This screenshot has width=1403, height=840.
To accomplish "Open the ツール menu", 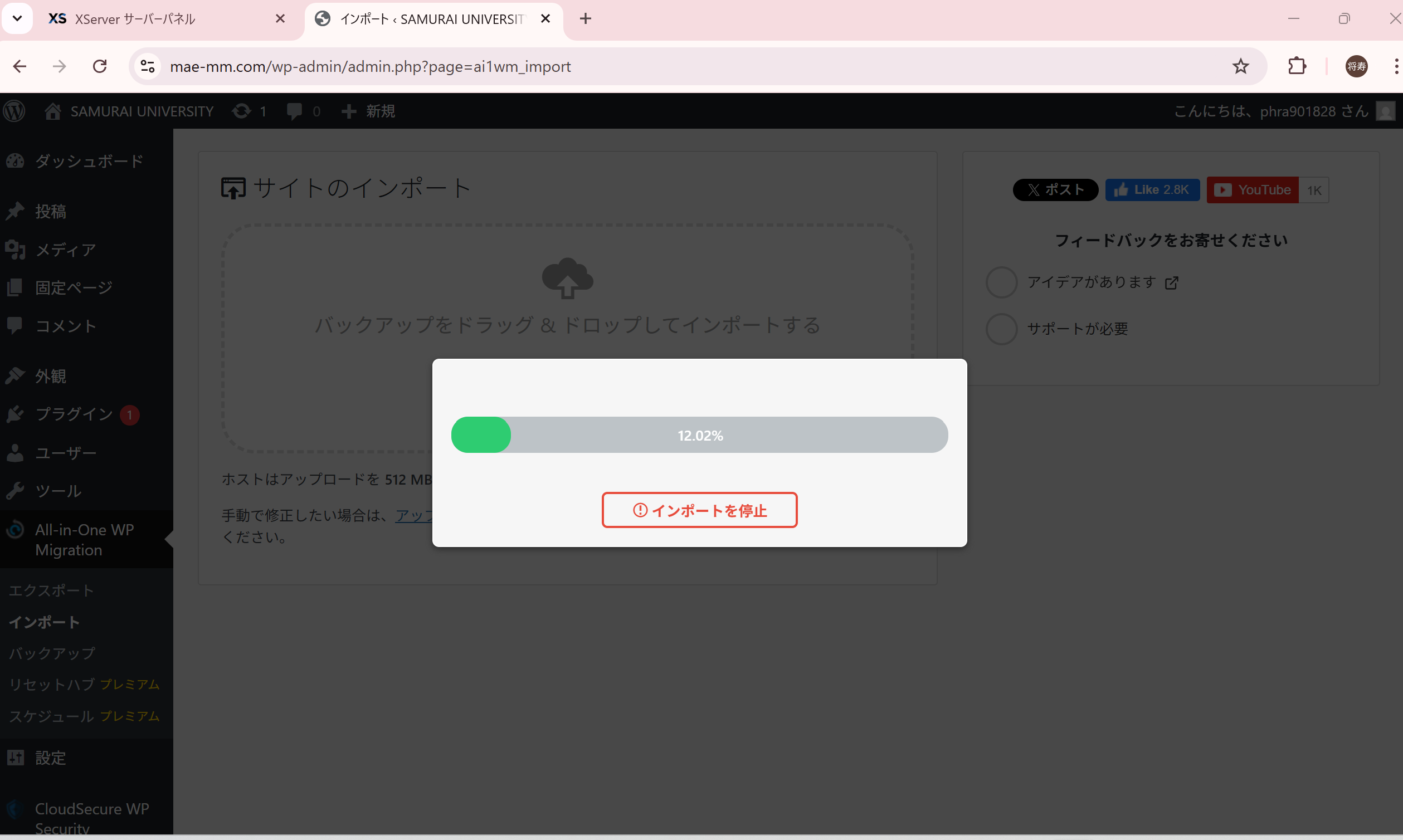I will click(86, 491).
